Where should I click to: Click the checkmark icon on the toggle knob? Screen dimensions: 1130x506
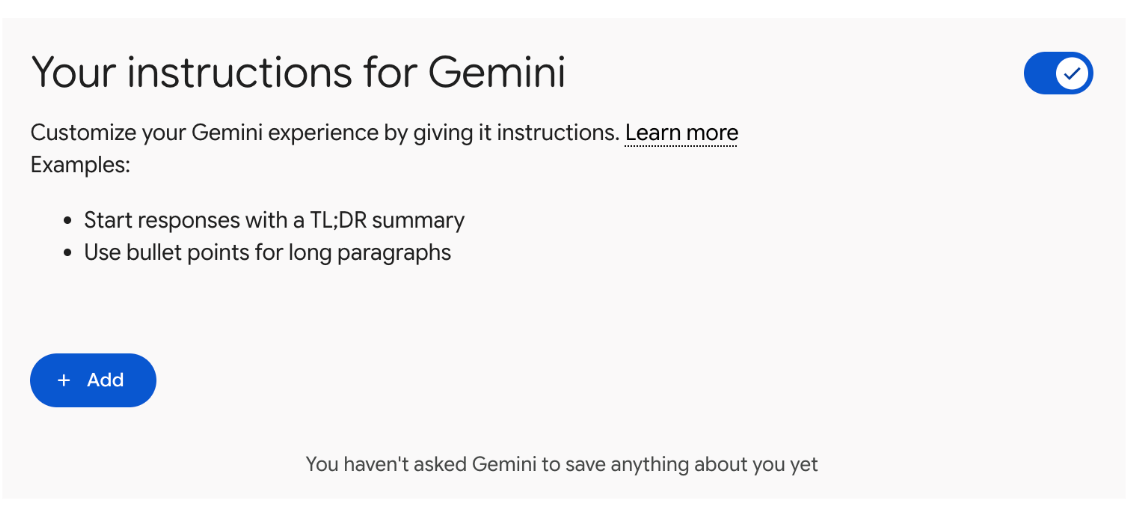click(x=1072, y=74)
